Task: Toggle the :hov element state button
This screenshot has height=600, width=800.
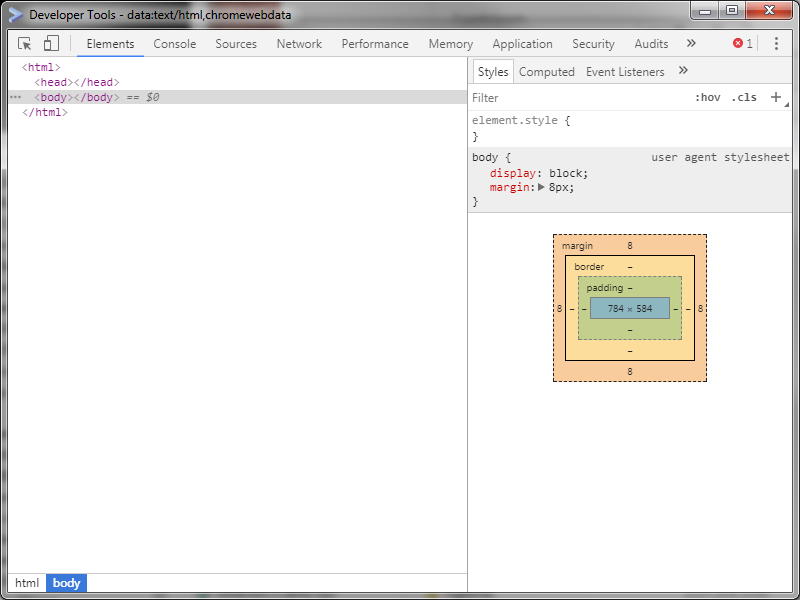Action: coord(708,97)
